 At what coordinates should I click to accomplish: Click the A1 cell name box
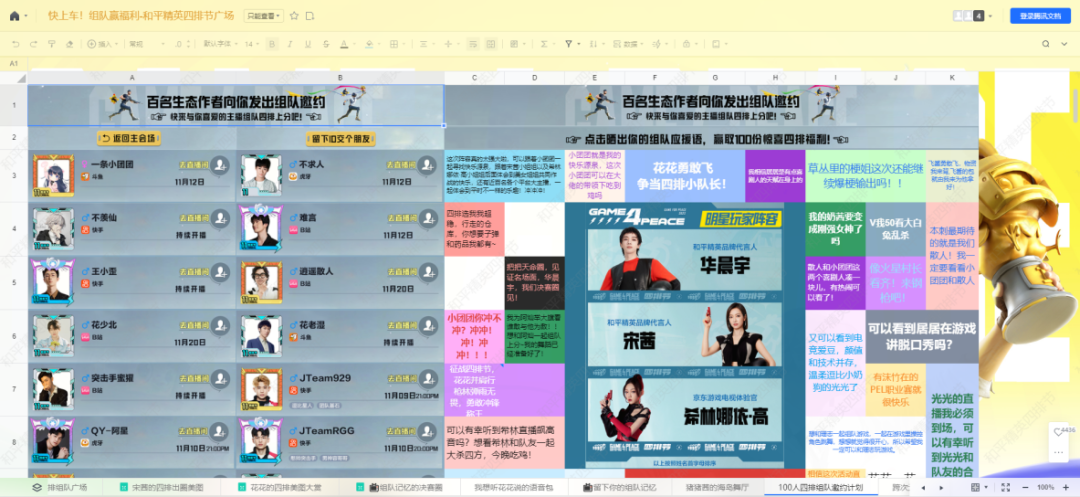tap(14, 63)
